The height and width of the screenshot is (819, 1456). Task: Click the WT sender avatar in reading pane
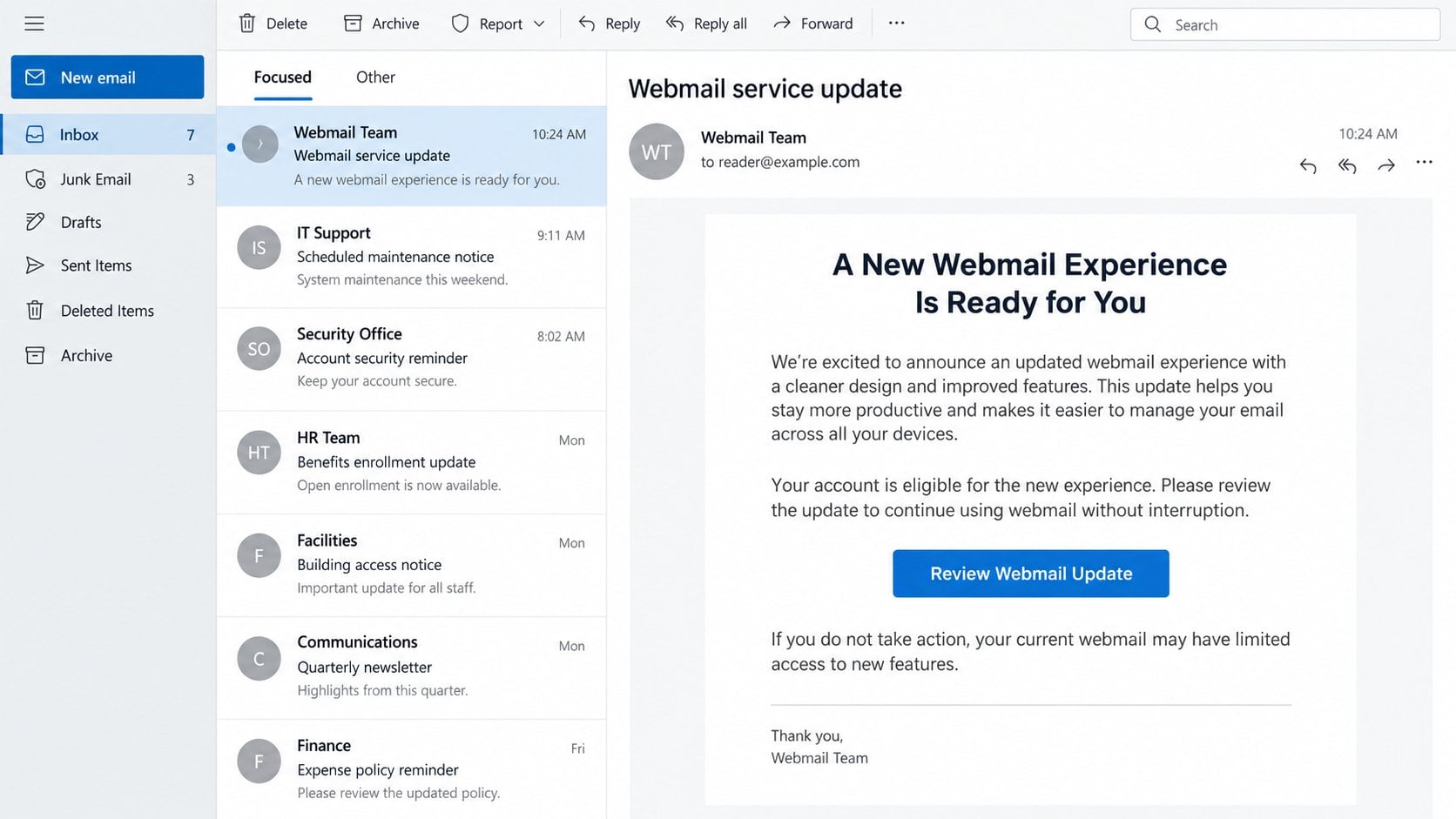click(x=657, y=151)
